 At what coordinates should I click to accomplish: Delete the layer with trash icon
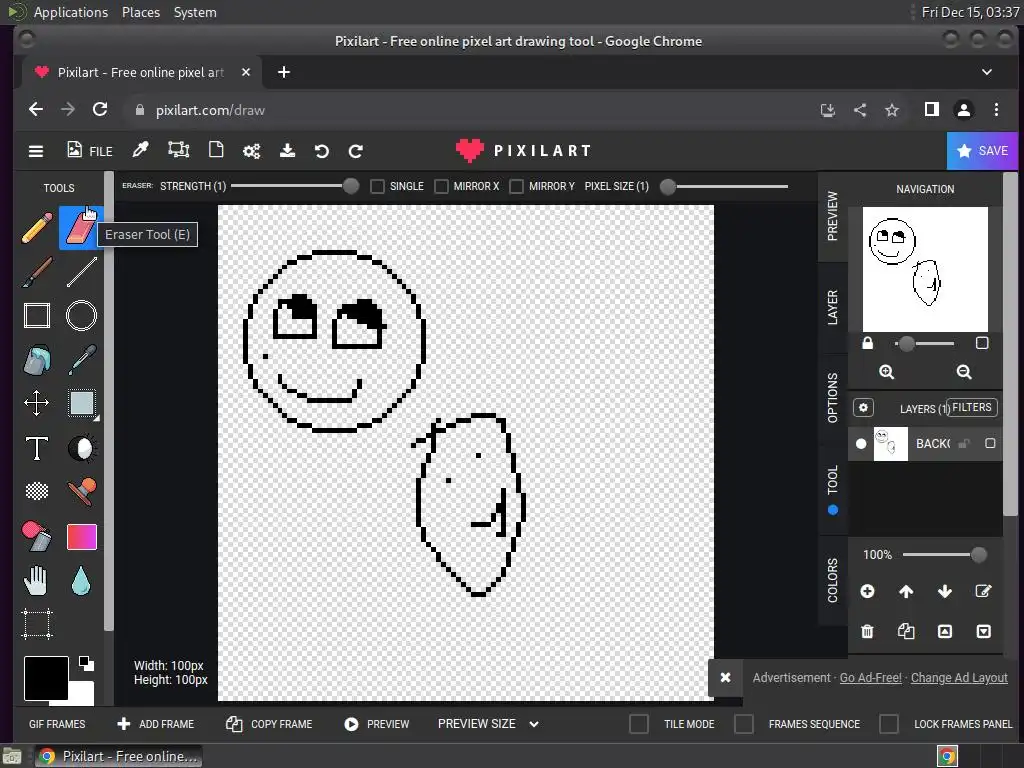(x=867, y=631)
